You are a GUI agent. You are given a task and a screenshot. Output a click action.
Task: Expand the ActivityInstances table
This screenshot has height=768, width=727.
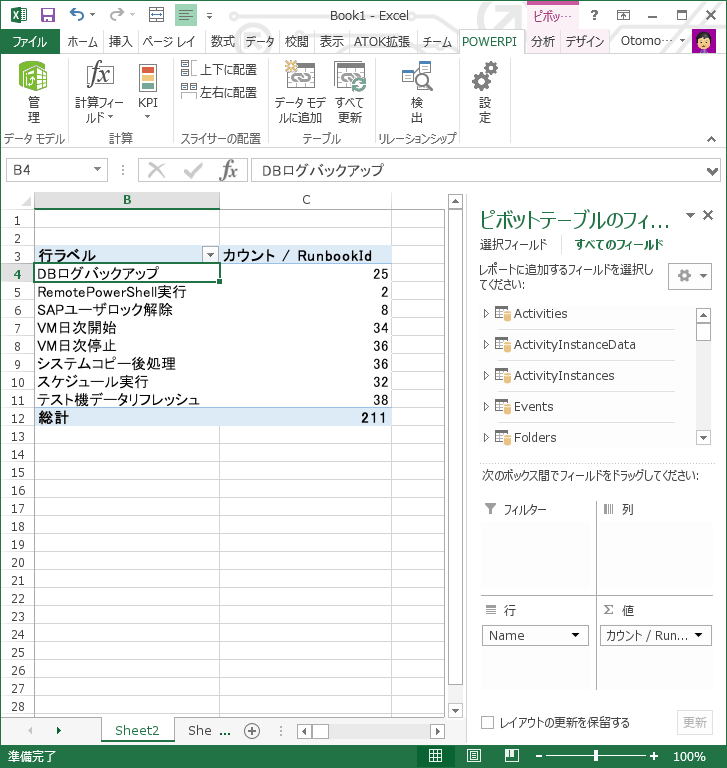[486, 376]
